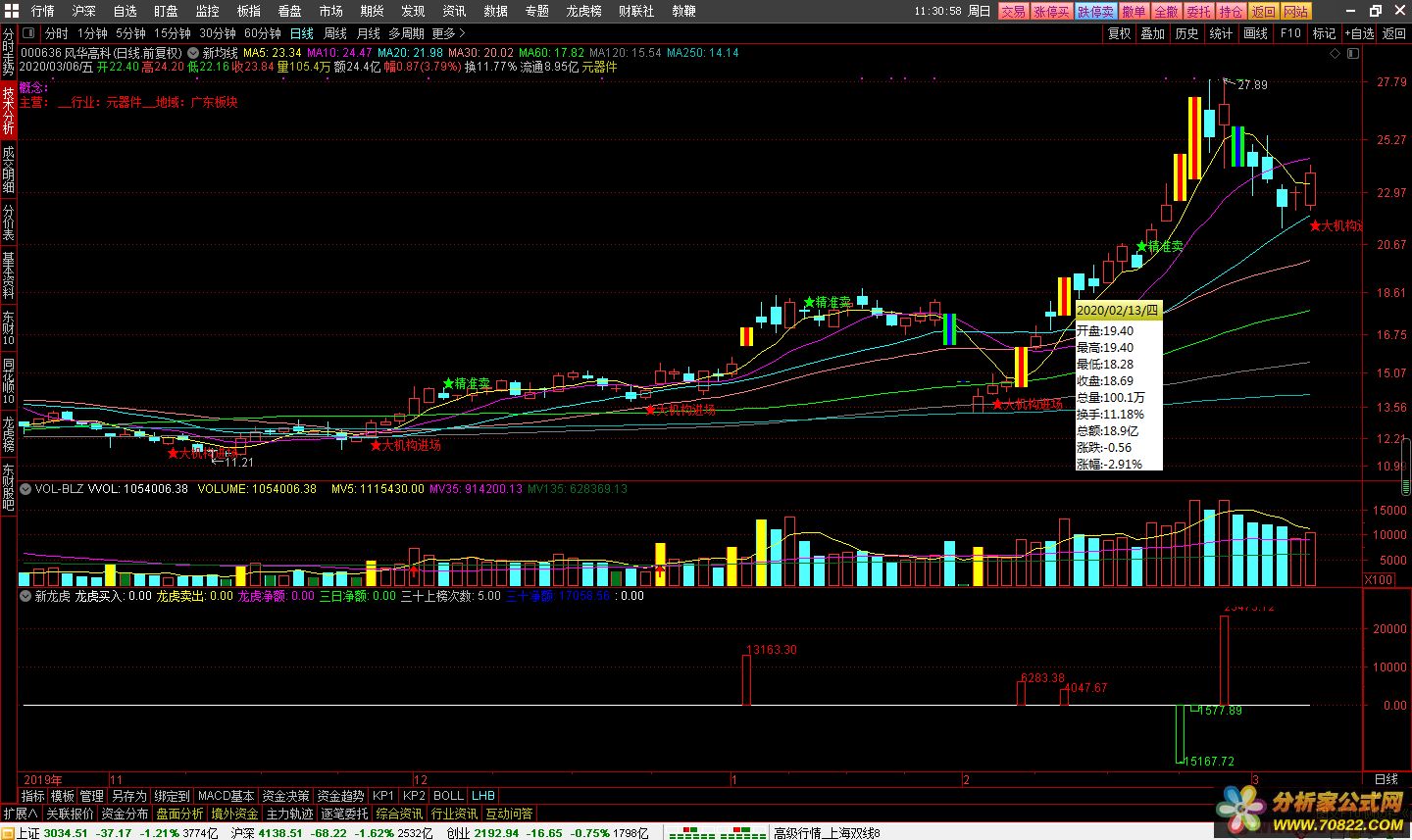Open the app main menu grid icon

coord(11,11)
